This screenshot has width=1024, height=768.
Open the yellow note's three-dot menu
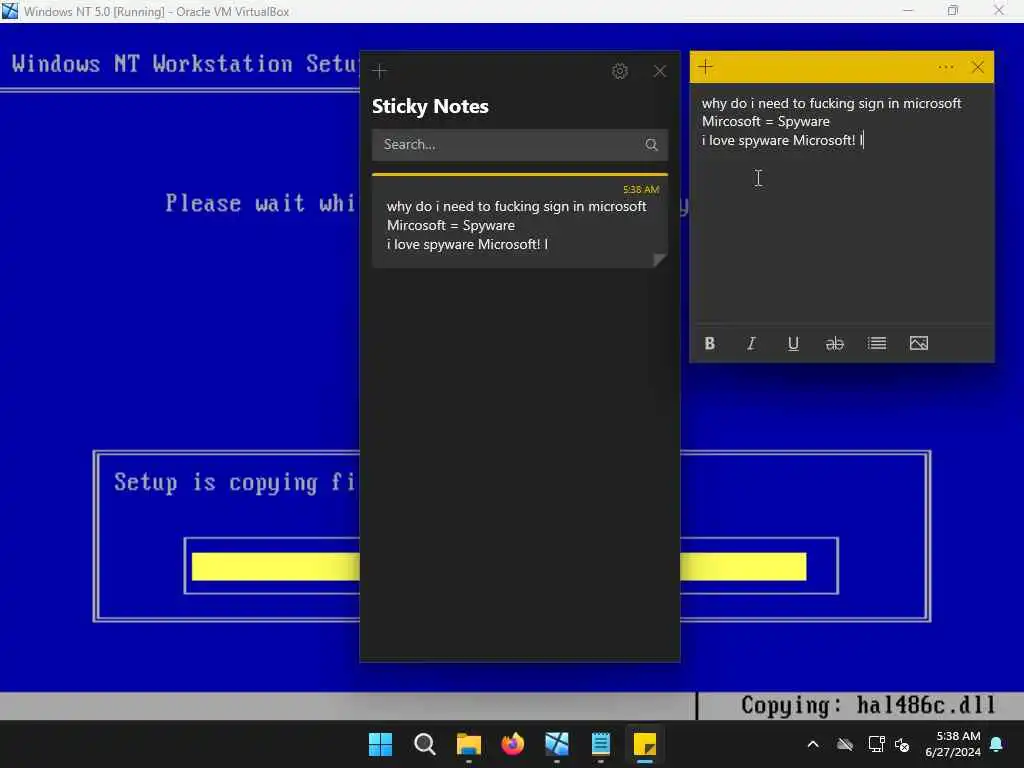click(x=946, y=67)
